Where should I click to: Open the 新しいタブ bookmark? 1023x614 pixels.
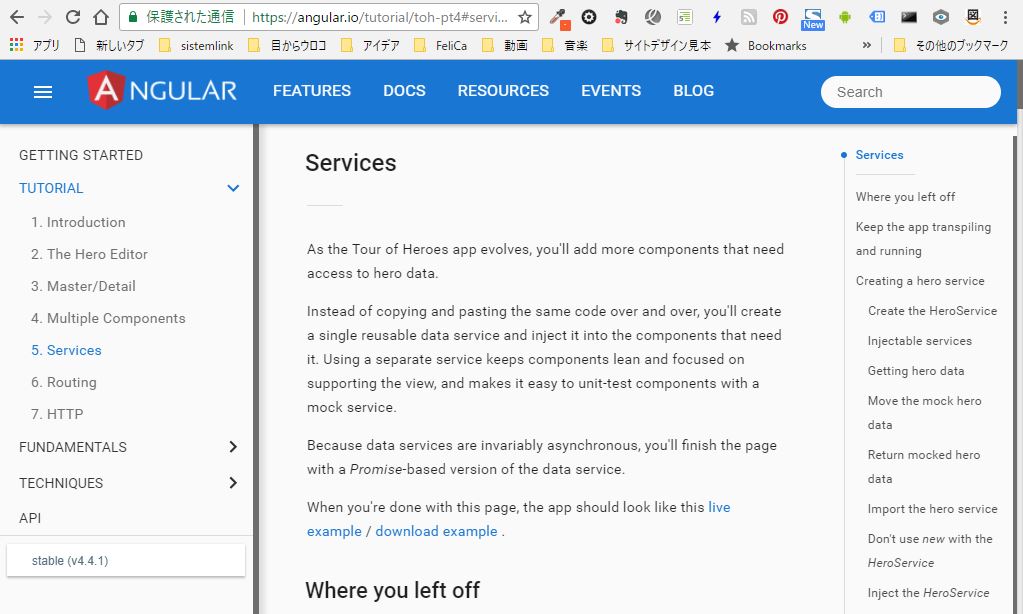point(109,45)
